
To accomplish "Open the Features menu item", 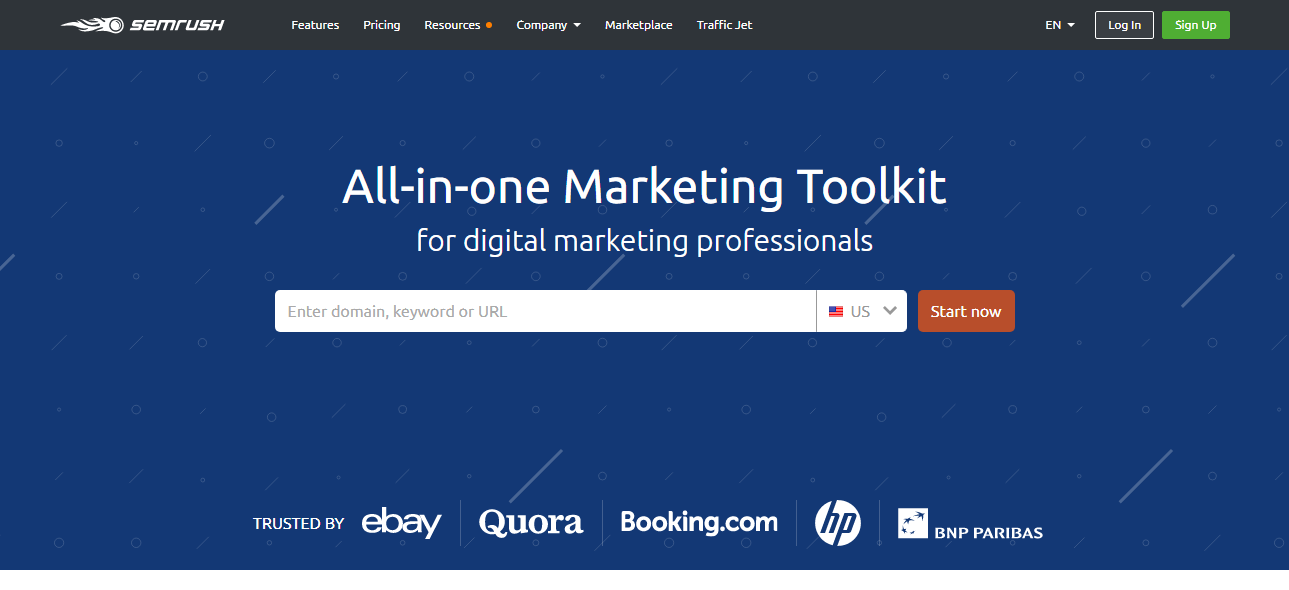I will [x=315, y=25].
